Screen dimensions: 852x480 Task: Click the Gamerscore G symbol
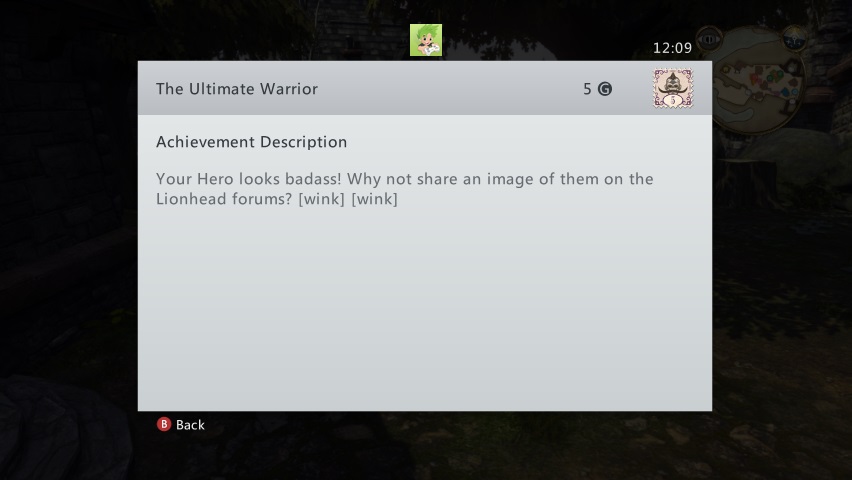pyautogui.click(x=605, y=89)
